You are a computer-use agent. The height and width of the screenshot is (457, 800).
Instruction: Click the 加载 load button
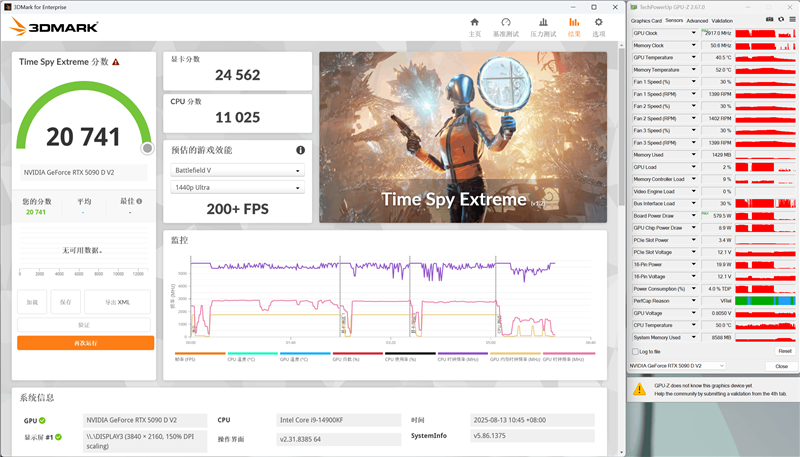pos(32,302)
